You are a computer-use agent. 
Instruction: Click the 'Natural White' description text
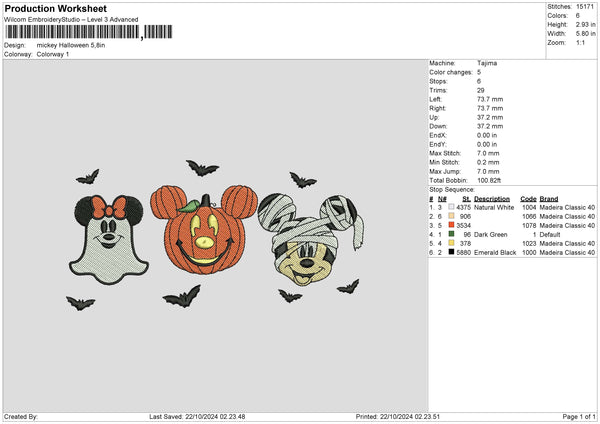point(494,207)
